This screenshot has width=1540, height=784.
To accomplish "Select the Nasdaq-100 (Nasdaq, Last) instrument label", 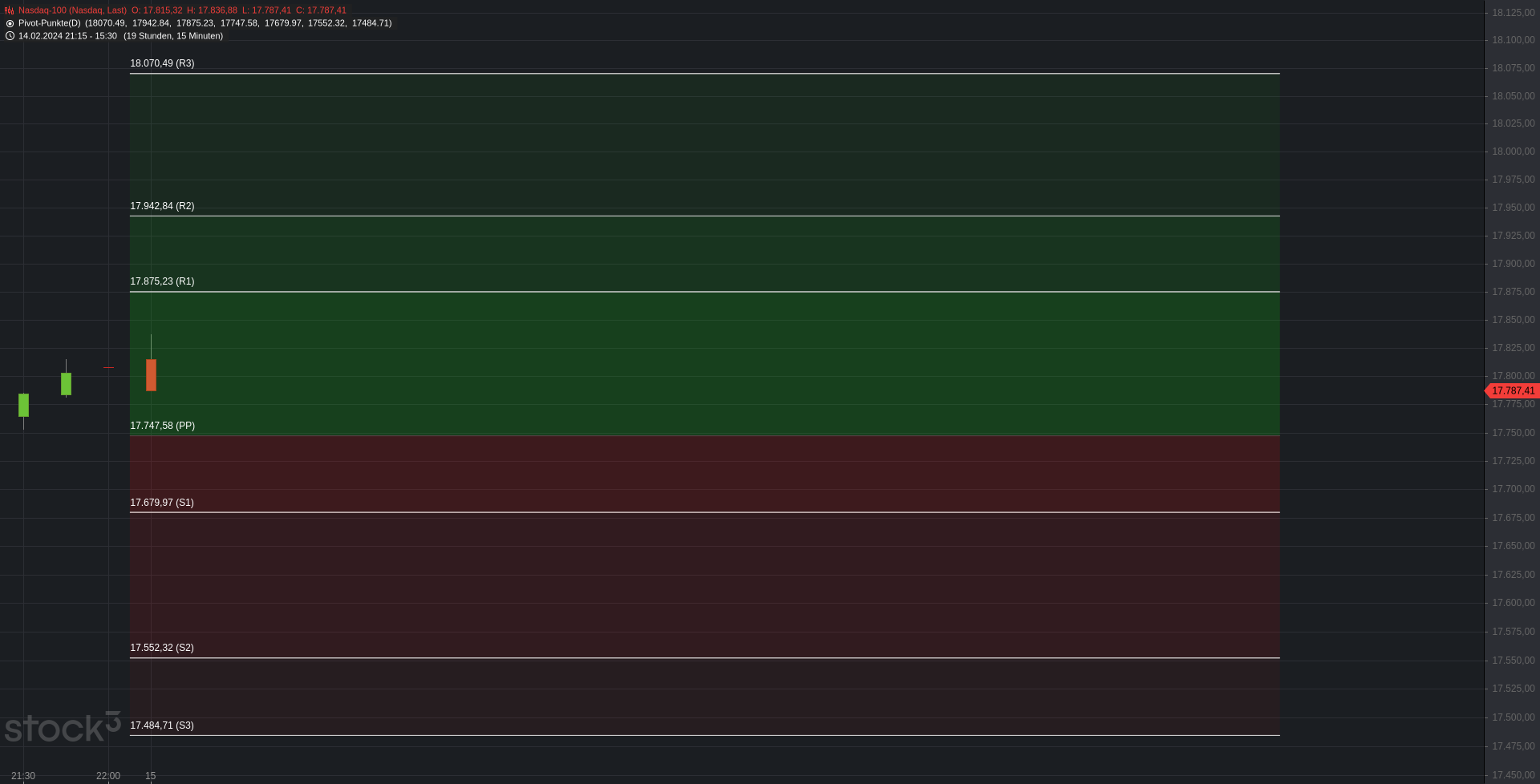I will pos(72,10).
